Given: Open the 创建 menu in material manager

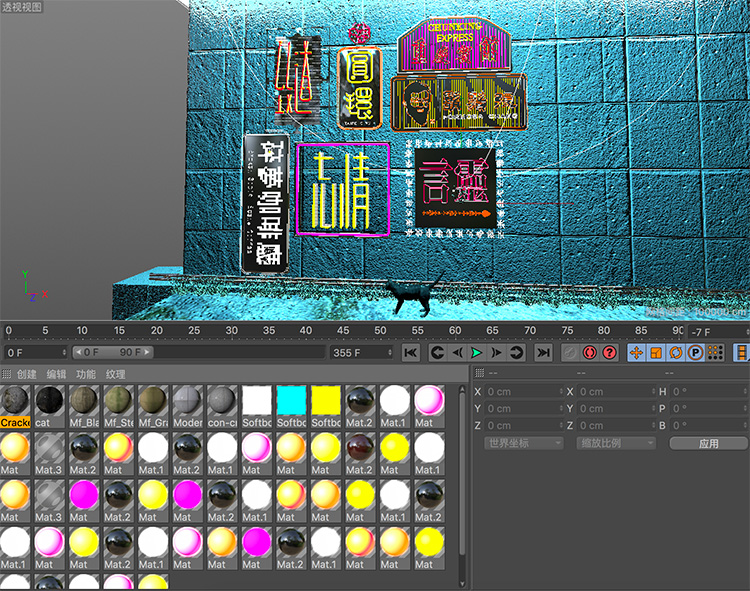Looking at the screenshot, I should (x=27, y=374).
